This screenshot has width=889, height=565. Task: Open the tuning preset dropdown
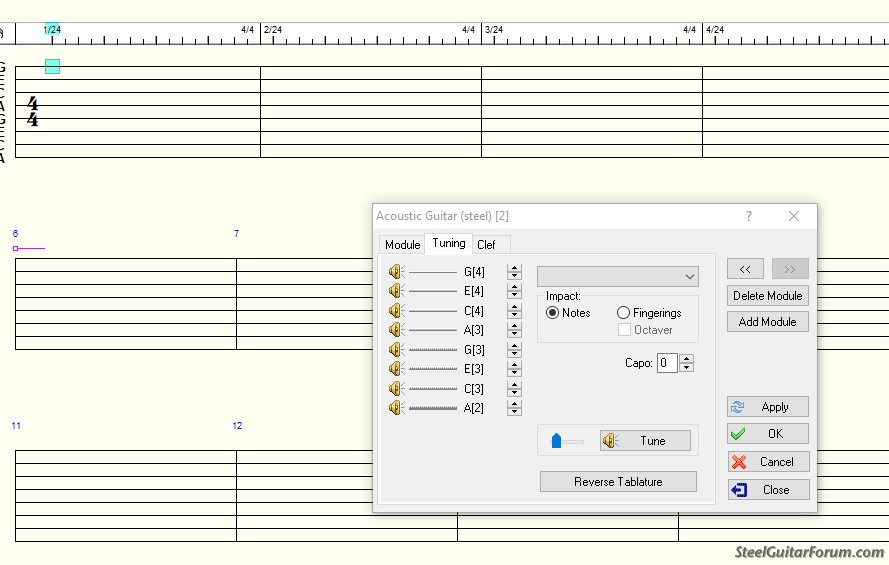pyautogui.click(x=617, y=276)
